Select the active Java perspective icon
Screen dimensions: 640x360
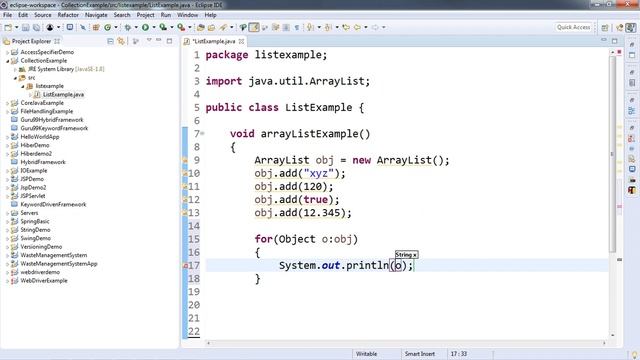click(631, 27)
